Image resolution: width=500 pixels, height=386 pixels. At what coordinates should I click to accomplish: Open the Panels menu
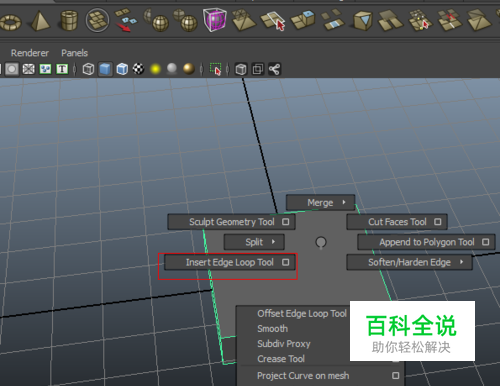pos(74,53)
